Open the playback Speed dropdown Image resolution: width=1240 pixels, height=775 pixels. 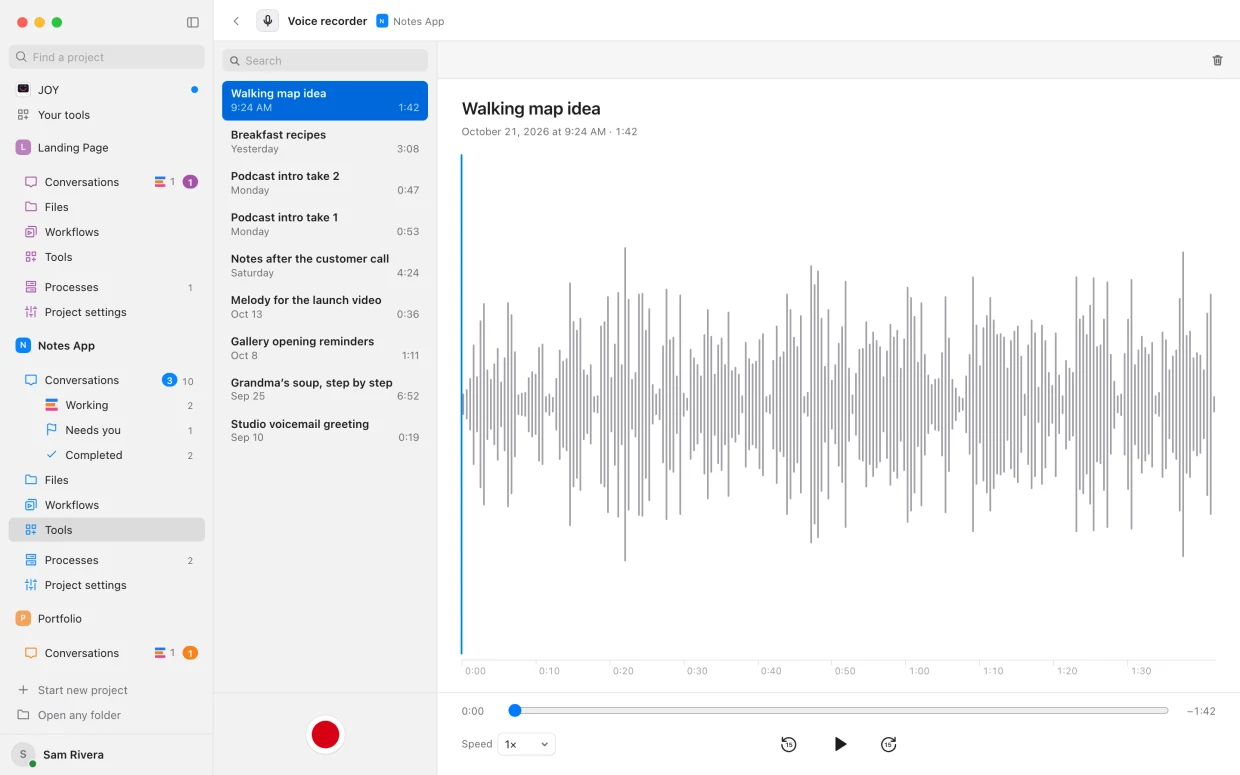pos(526,744)
